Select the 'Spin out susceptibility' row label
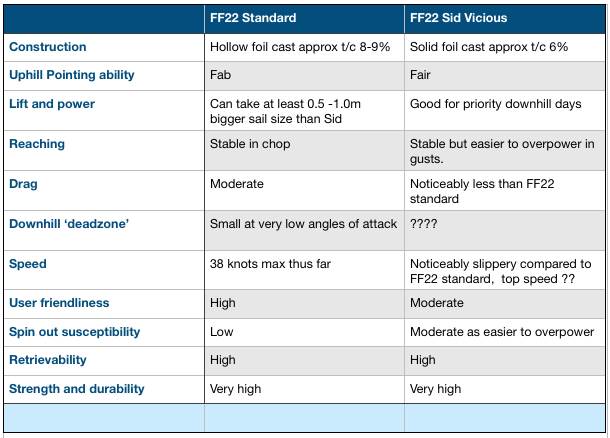Viewport: 610px width, 438px height. [x=75, y=332]
